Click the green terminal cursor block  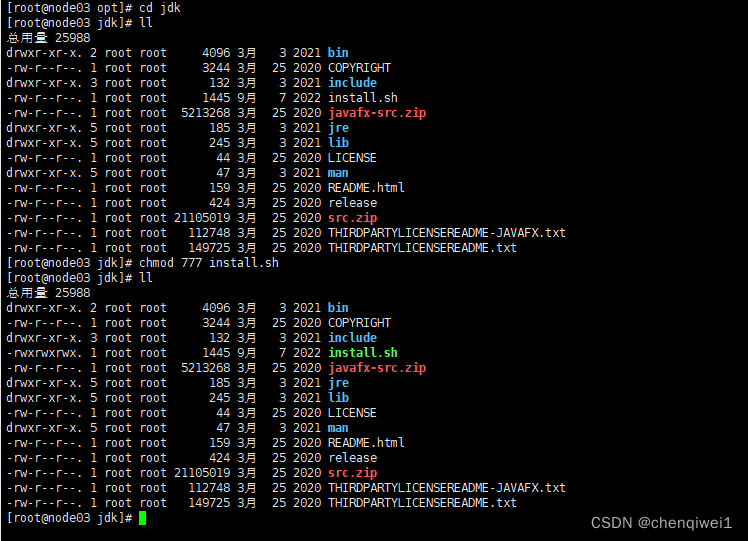142,518
